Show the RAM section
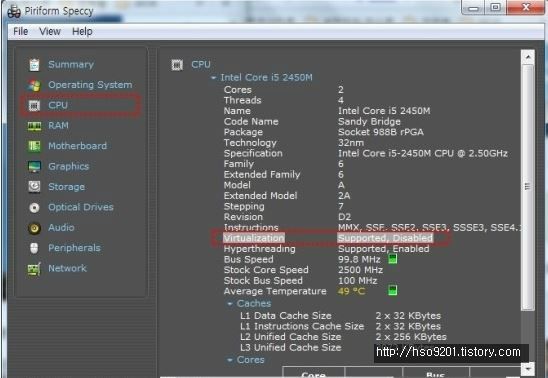Viewport: 548px width, 378px height. (58, 125)
